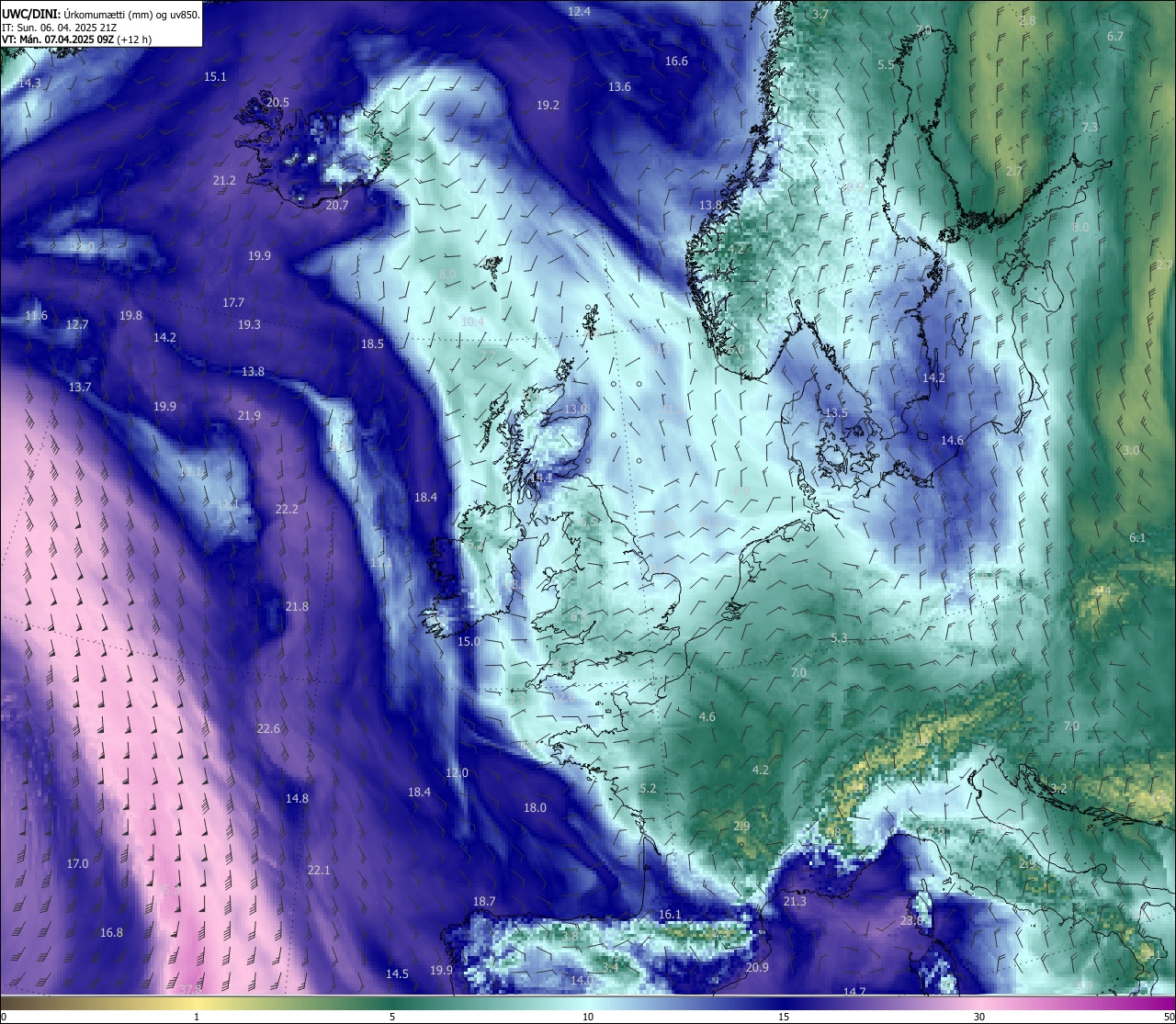Click the 21.2 value label

[x=224, y=181]
